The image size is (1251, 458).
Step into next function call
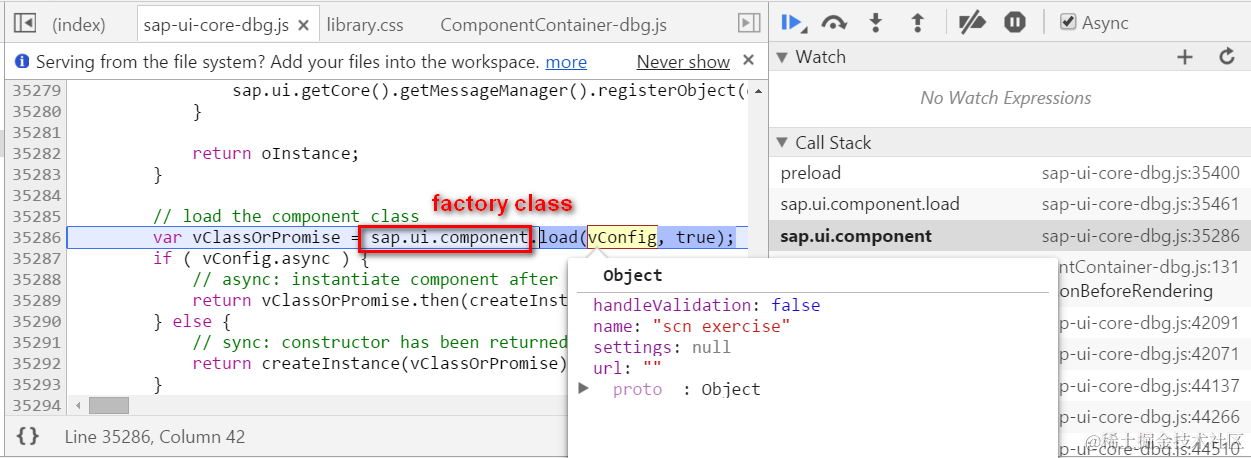click(x=876, y=22)
